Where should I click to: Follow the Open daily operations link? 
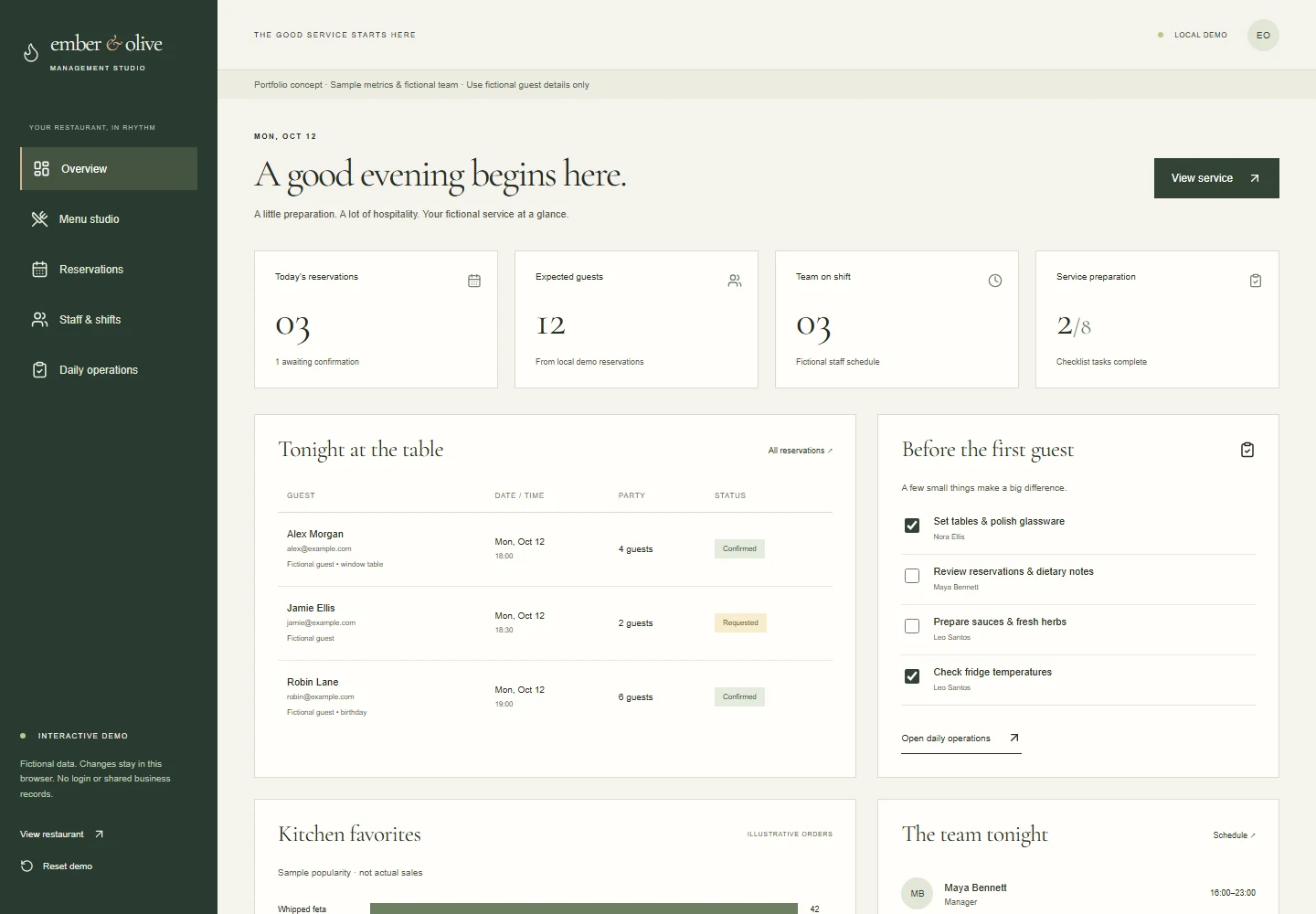tap(960, 739)
